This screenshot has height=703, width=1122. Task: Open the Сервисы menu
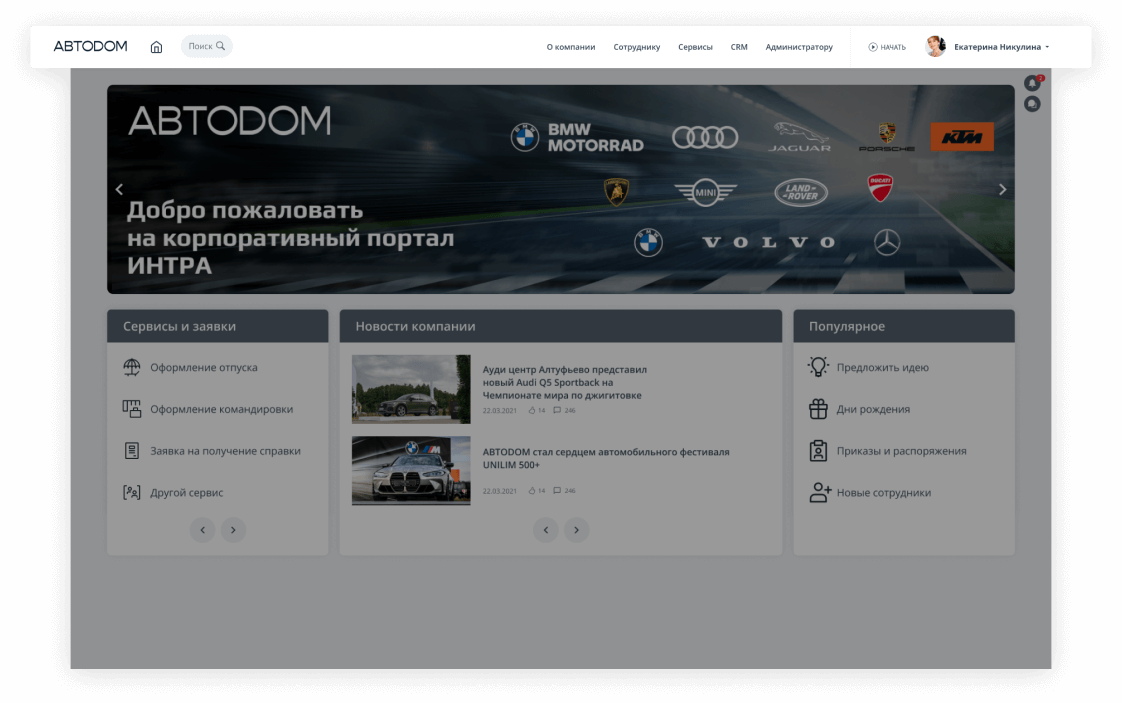(695, 47)
